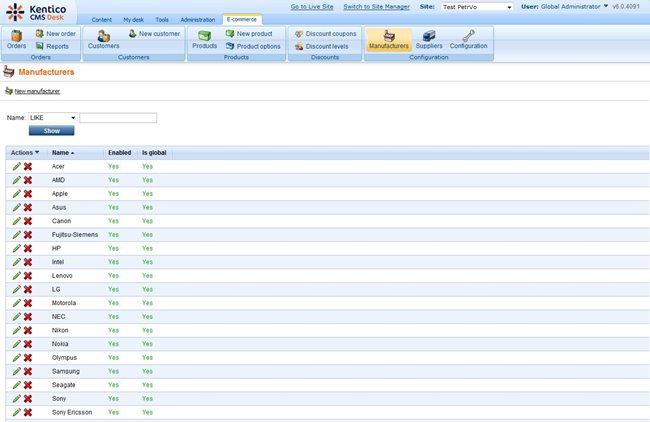Open the Orders section icon
Viewport: 650px width, 422px height.
pos(17,40)
